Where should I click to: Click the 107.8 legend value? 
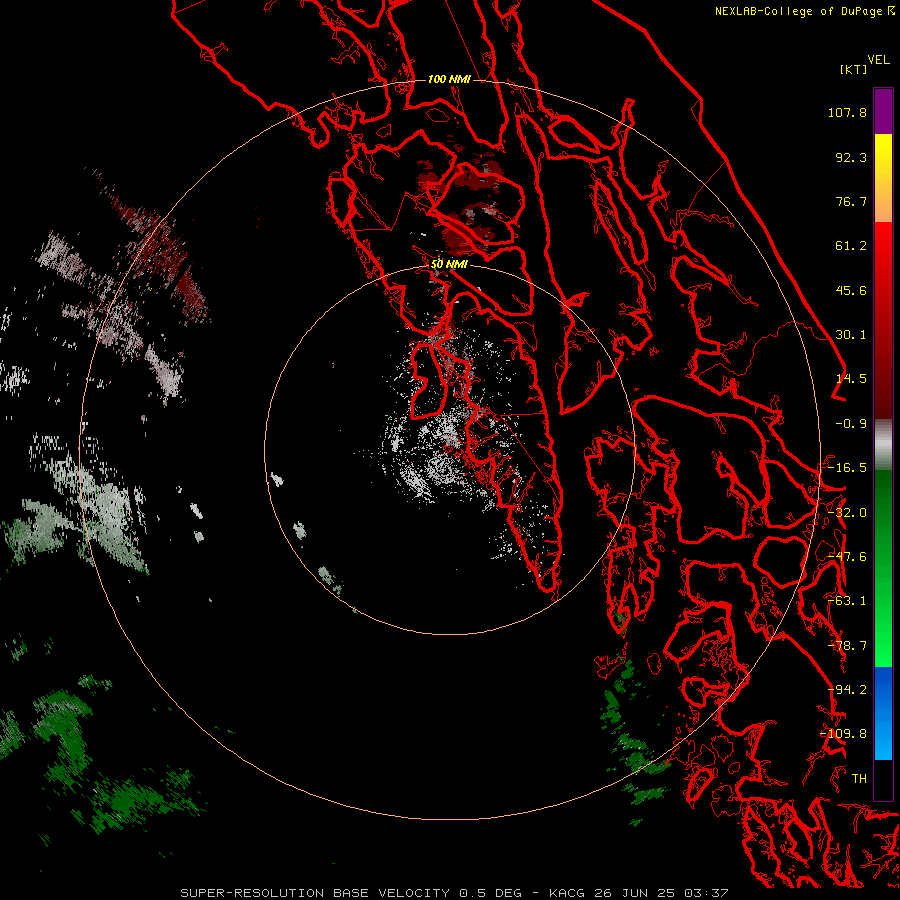point(847,112)
